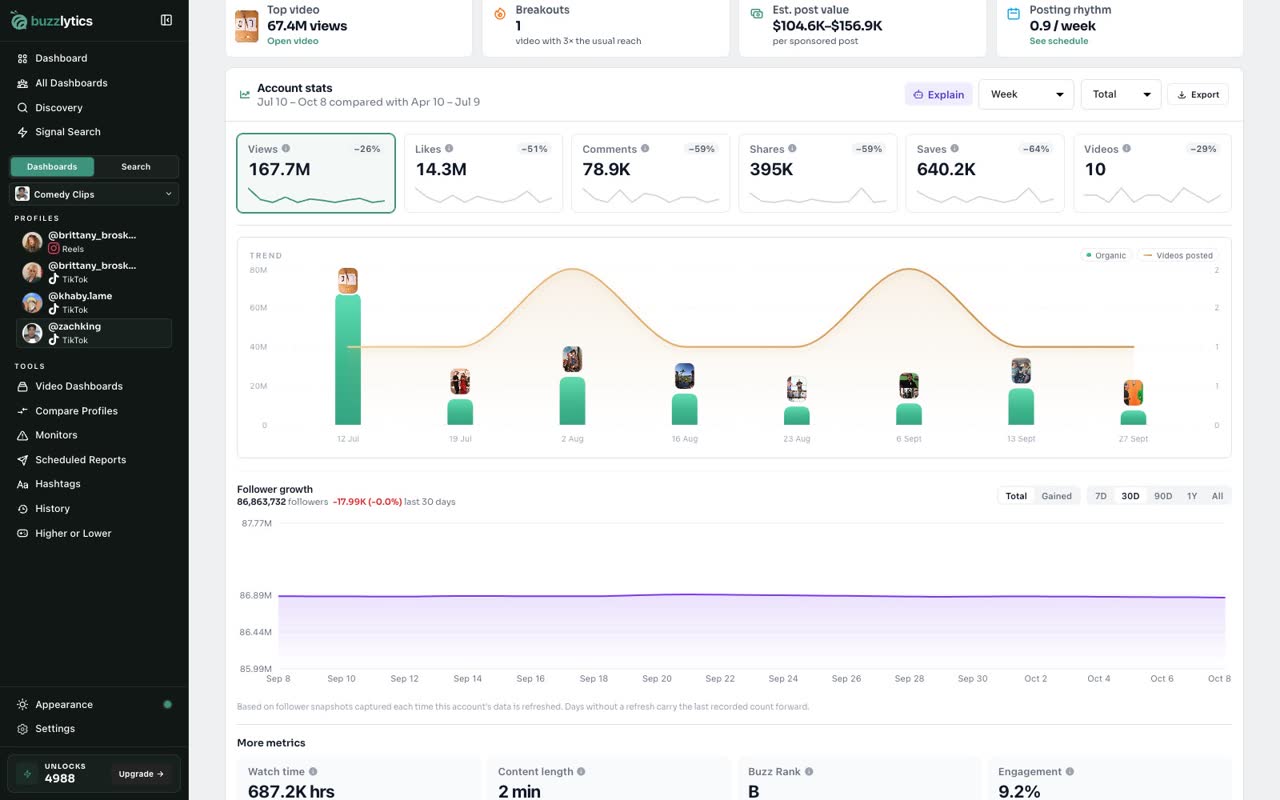Select the Saves stat card
Image resolution: width=1280 pixels, height=800 pixels.
pyautogui.click(x=985, y=173)
